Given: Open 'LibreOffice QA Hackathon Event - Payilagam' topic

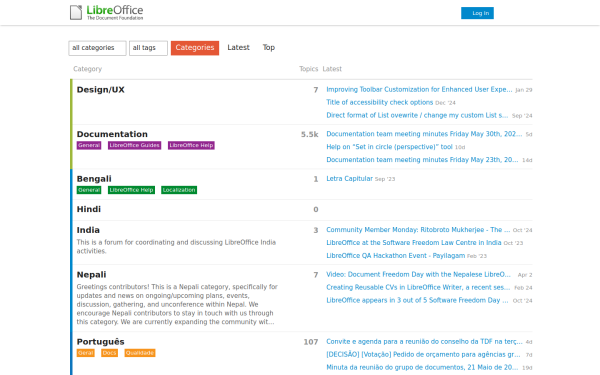Looking at the screenshot, I should (396, 256).
